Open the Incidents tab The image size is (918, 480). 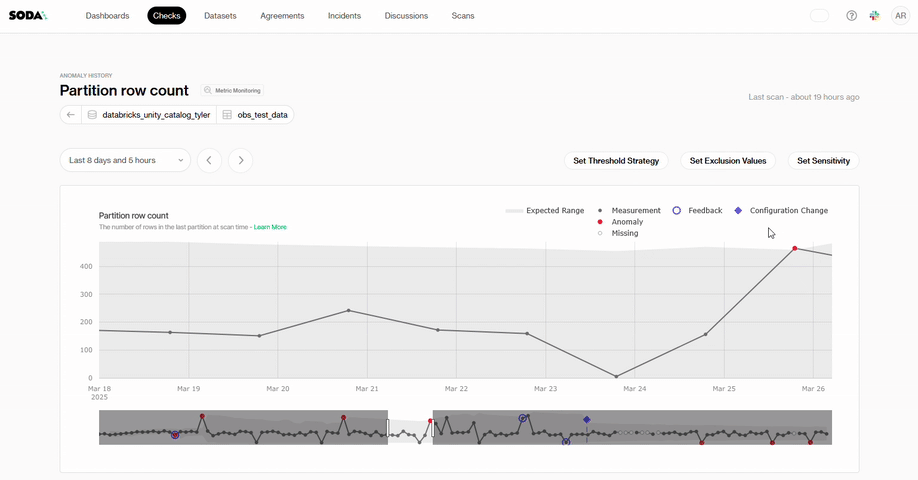tap(344, 16)
